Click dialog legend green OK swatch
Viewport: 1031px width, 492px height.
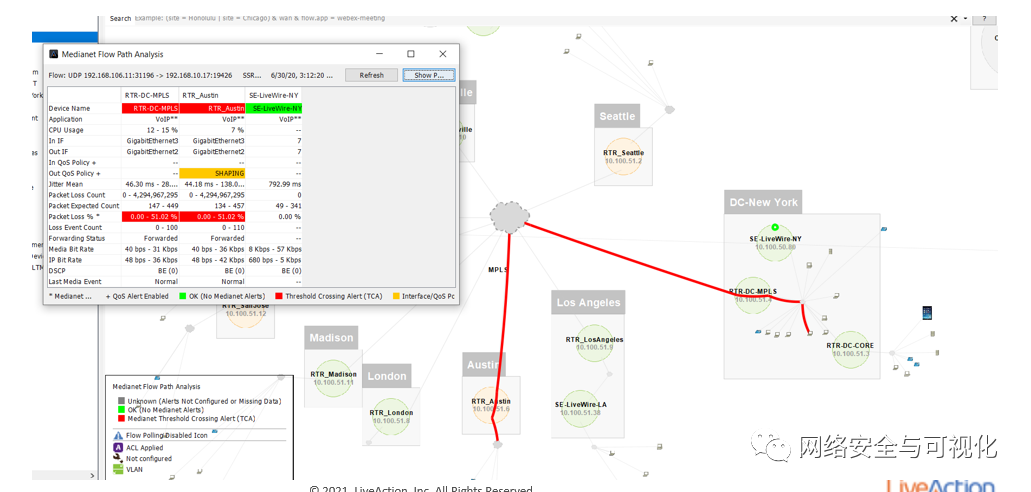point(183,296)
